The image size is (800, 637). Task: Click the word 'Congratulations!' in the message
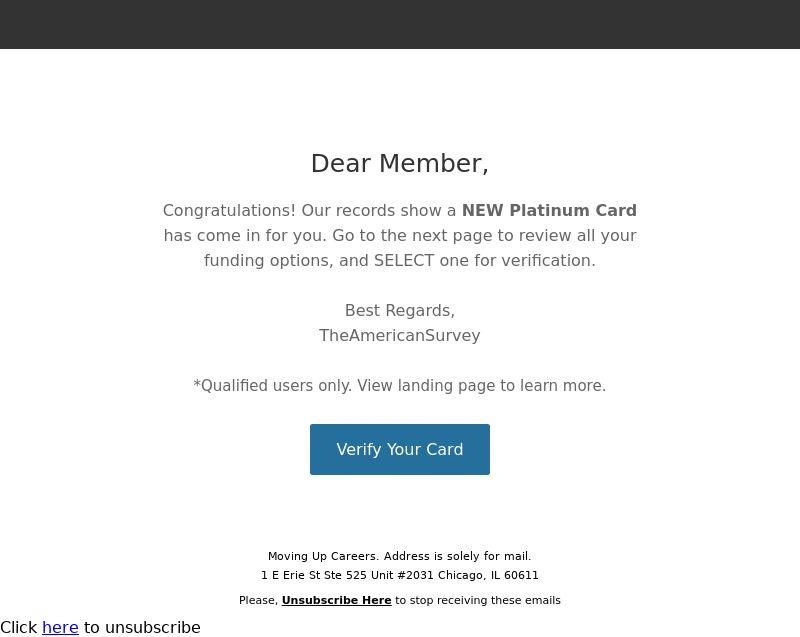coord(229,211)
